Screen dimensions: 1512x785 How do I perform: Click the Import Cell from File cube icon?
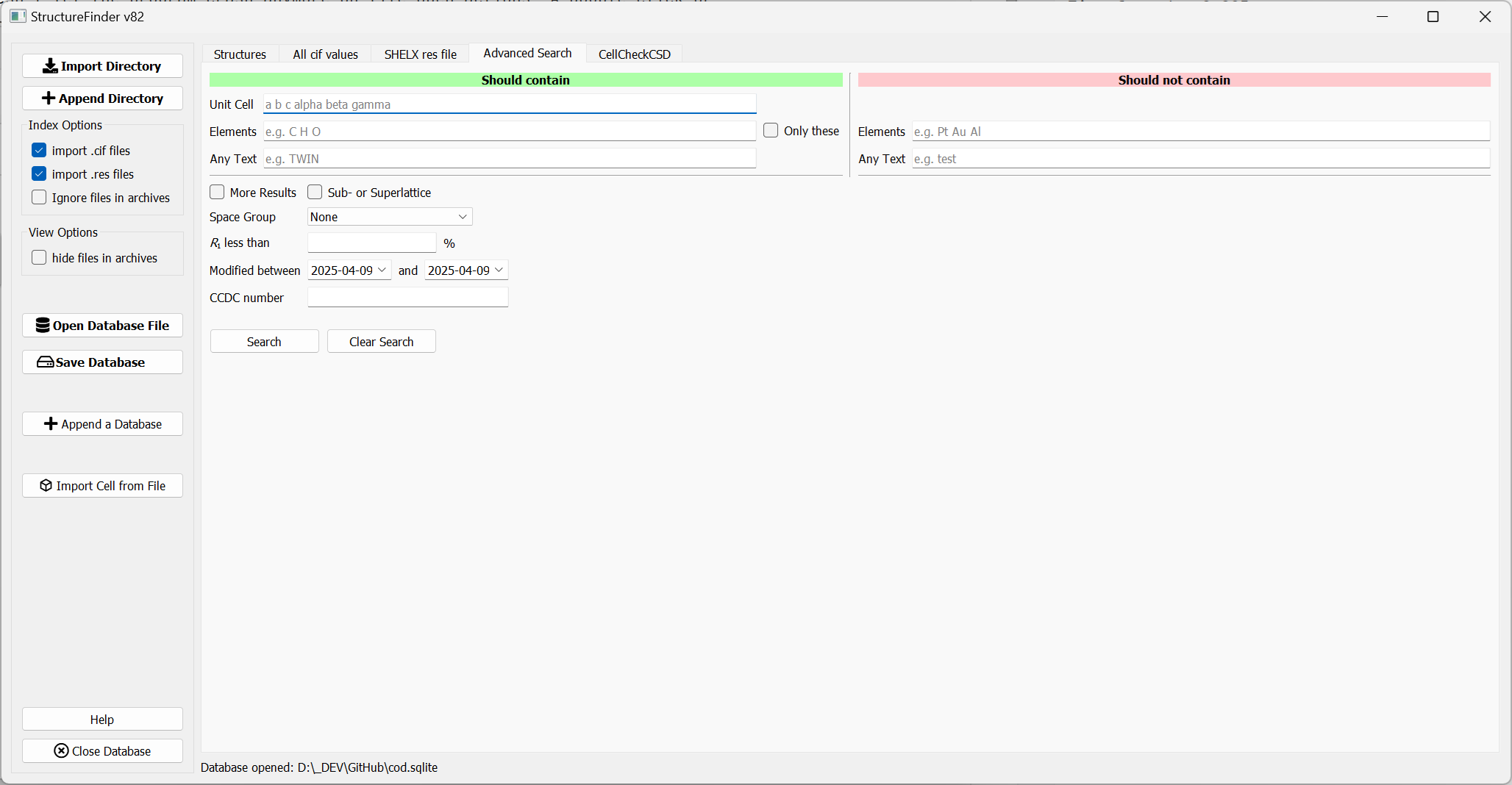46,486
